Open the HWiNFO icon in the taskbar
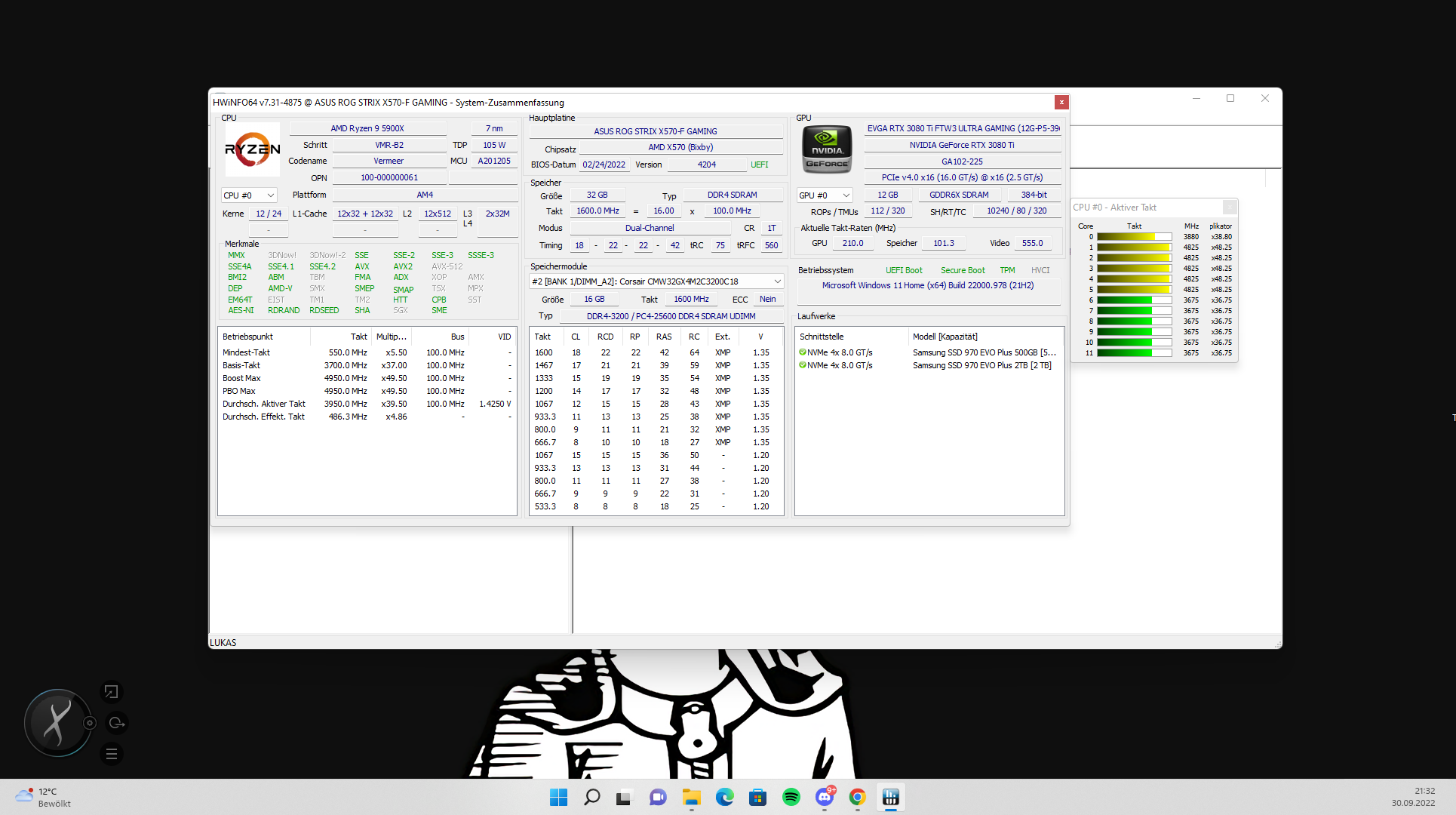1456x815 pixels. click(x=890, y=797)
